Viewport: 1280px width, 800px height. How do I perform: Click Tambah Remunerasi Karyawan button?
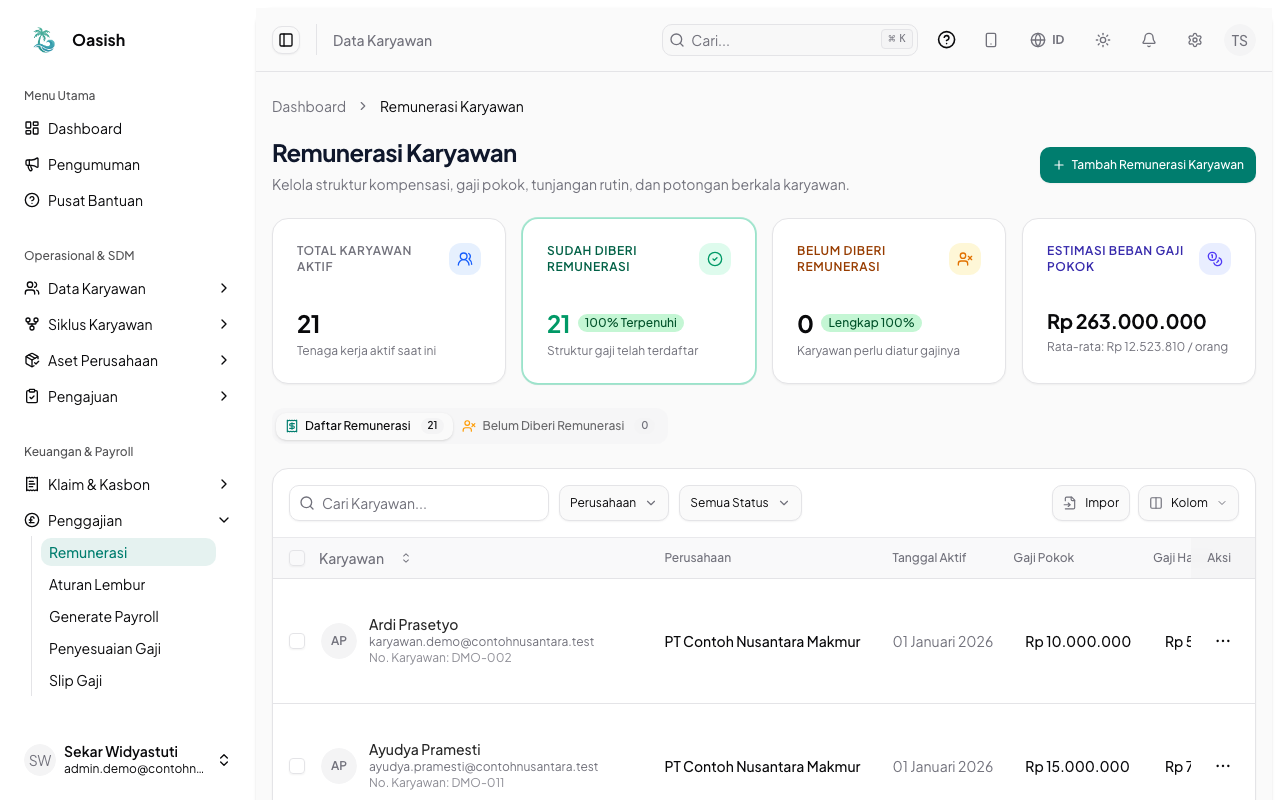tap(1148, 165)
